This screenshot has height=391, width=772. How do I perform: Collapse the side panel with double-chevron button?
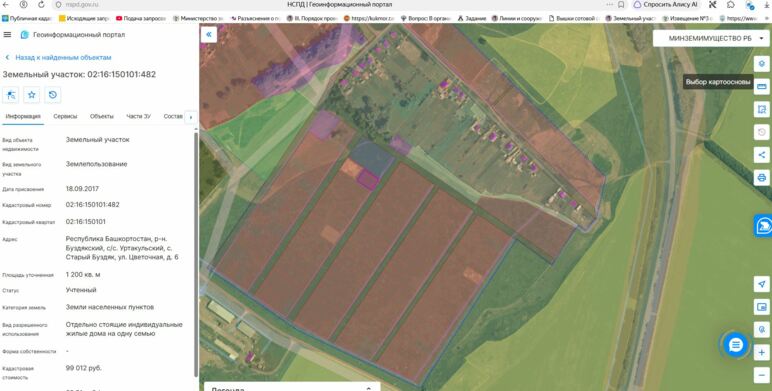tap(209, 34)
